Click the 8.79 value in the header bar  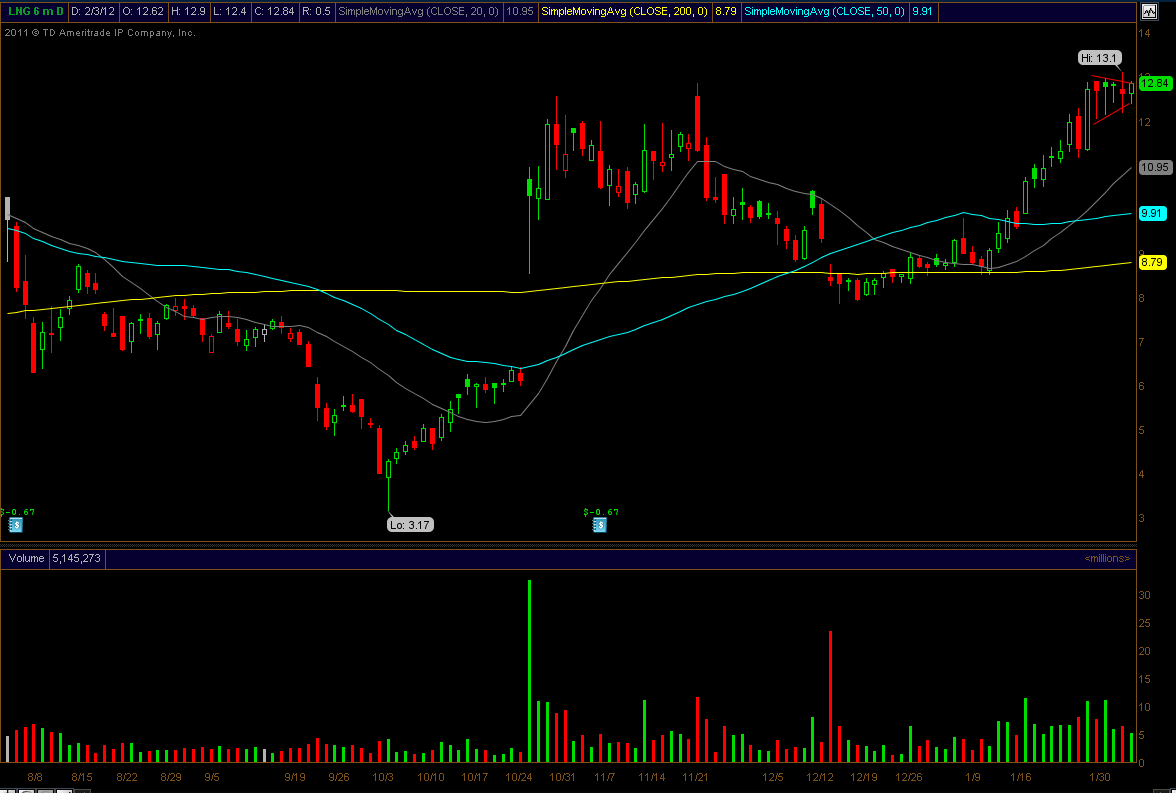[x=725, y=11]
